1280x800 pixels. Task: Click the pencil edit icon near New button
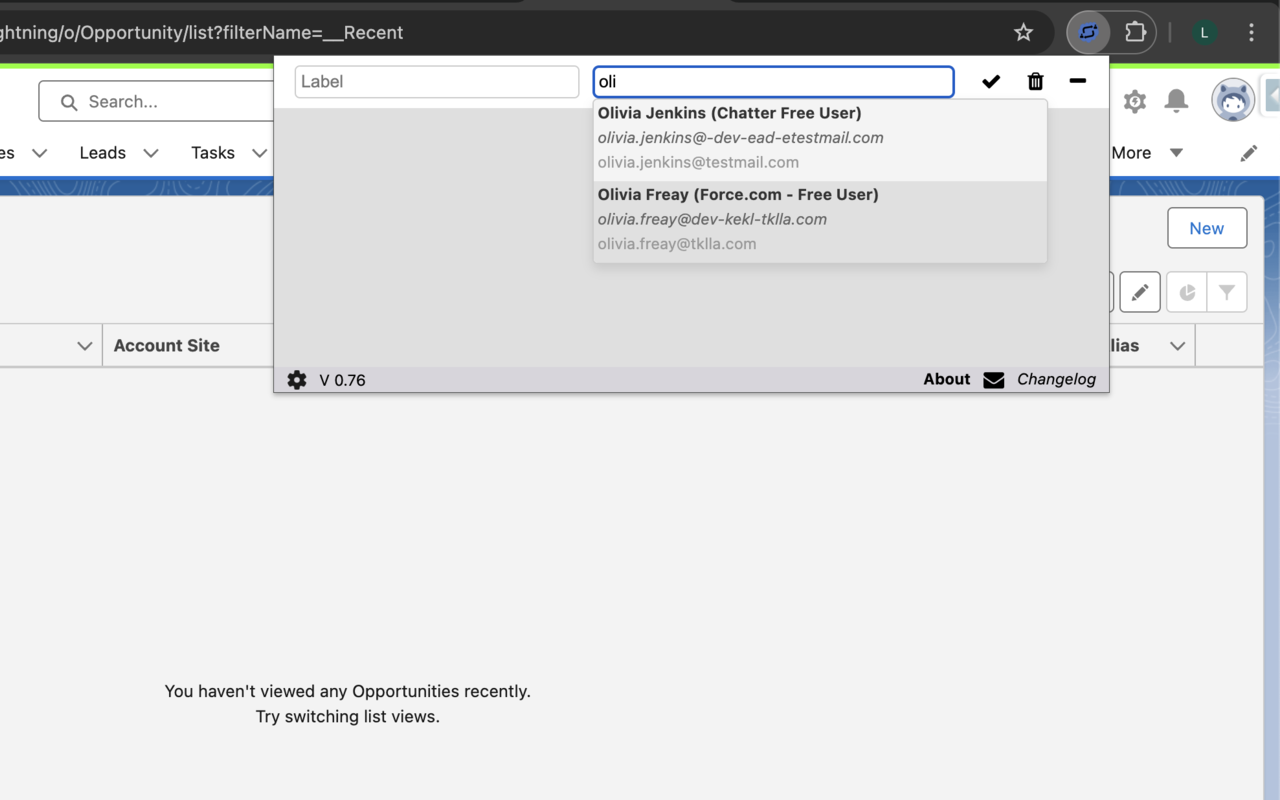1140,292
